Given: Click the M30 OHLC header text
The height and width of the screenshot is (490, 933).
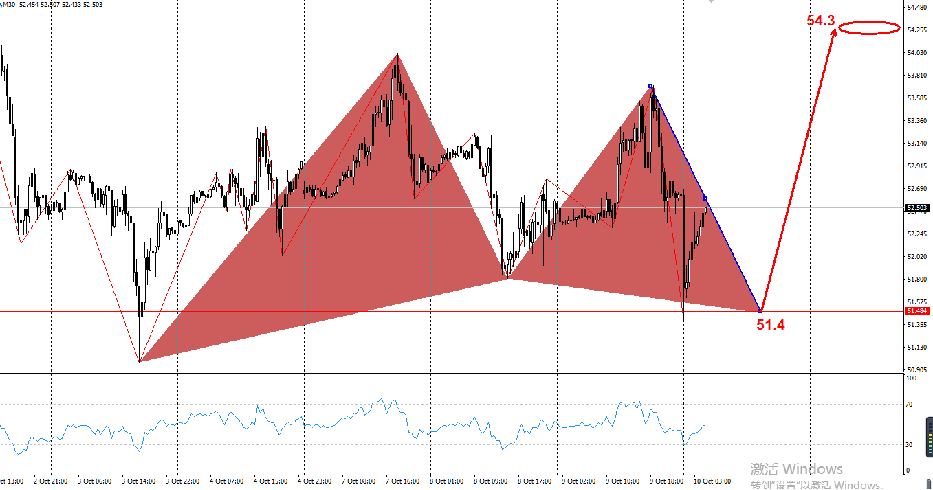Looking at the screenshot, I should (52, 4).
